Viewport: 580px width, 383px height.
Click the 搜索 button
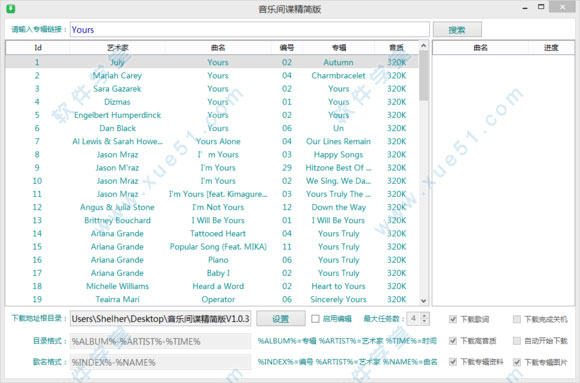pyautogui.click(x=457, y=30)
